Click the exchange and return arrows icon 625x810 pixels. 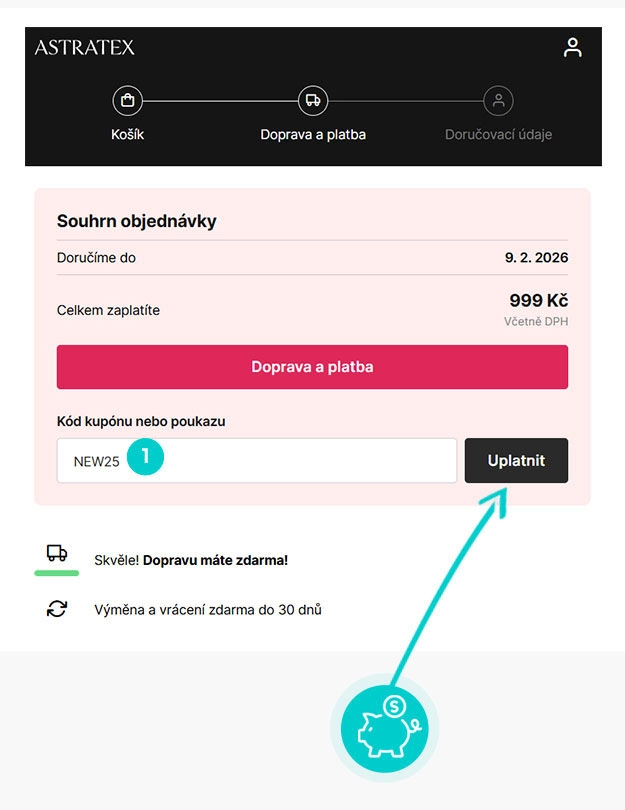click(55, 608)
